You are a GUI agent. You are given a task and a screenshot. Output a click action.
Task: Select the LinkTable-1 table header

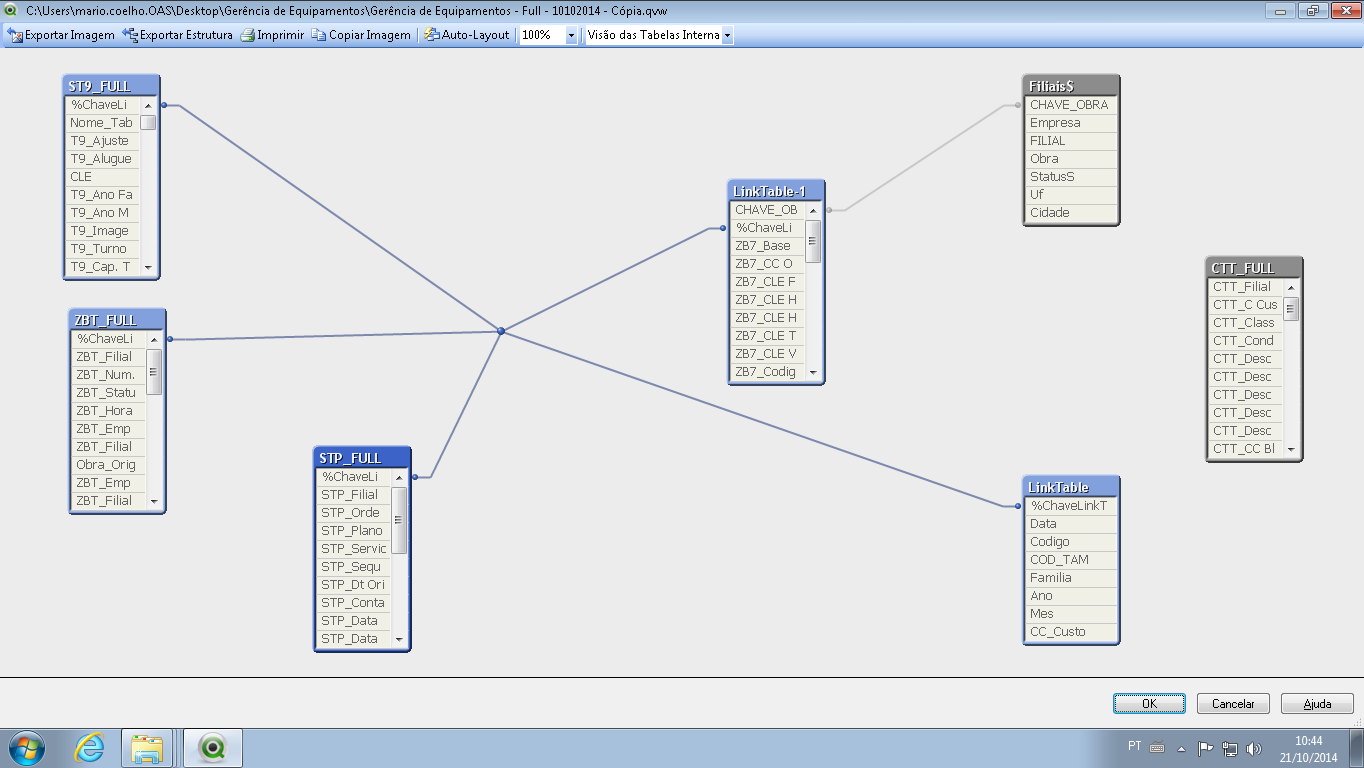click(x=776, y=191)
